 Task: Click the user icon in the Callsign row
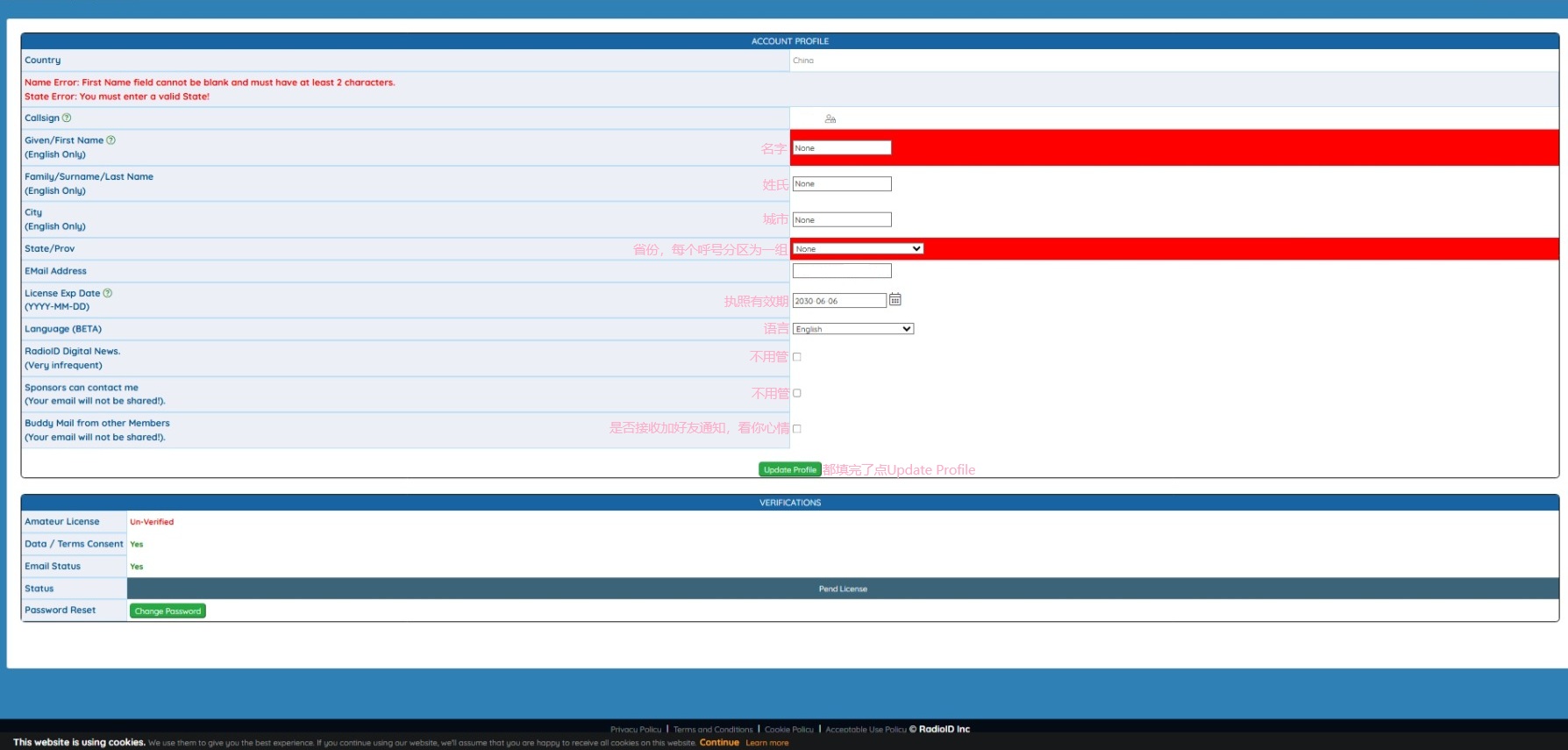(830, 118)
